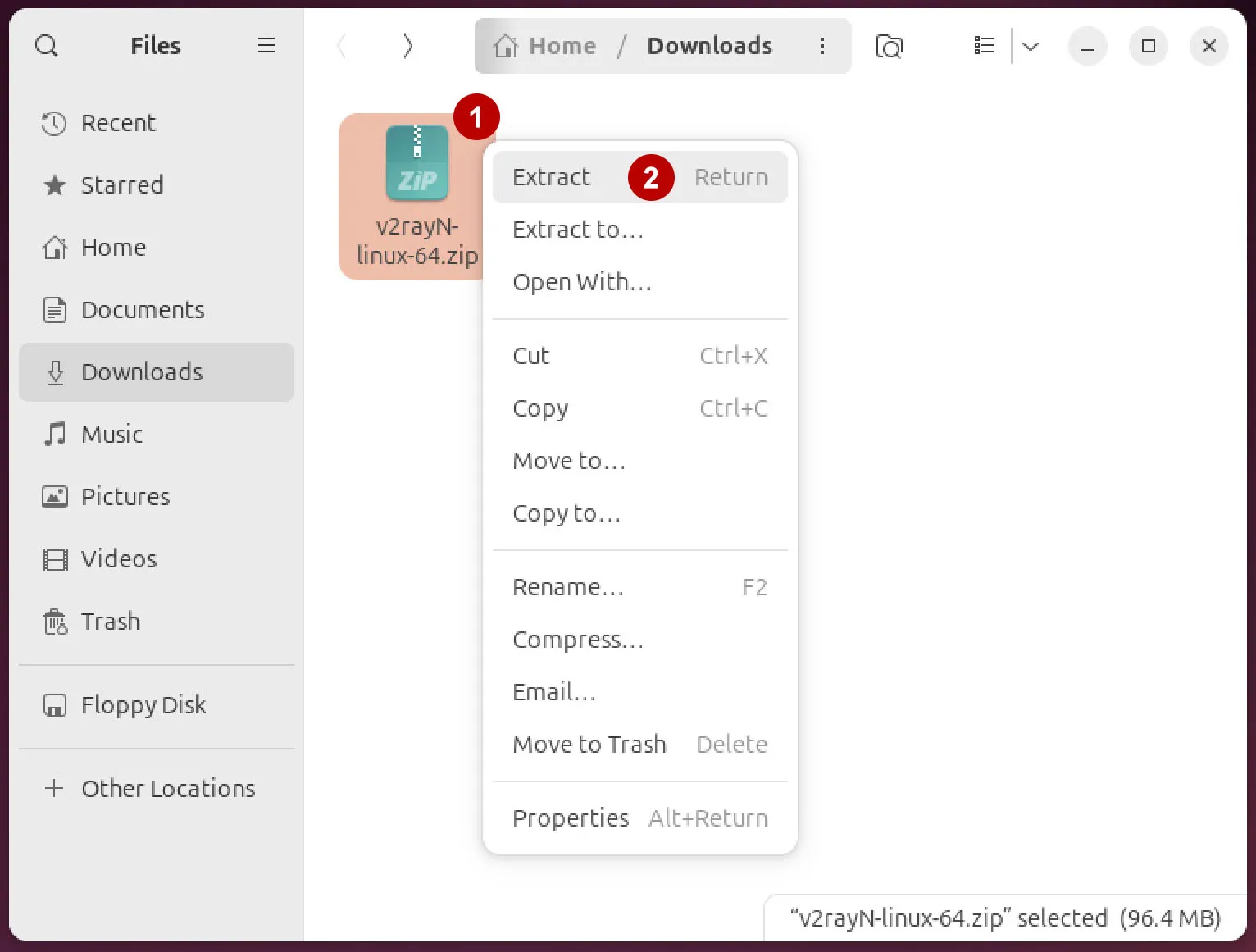Choose Copy from the context menu
Image resolution: width=1256 pixels, height=952 pixels.
[639, 408]
